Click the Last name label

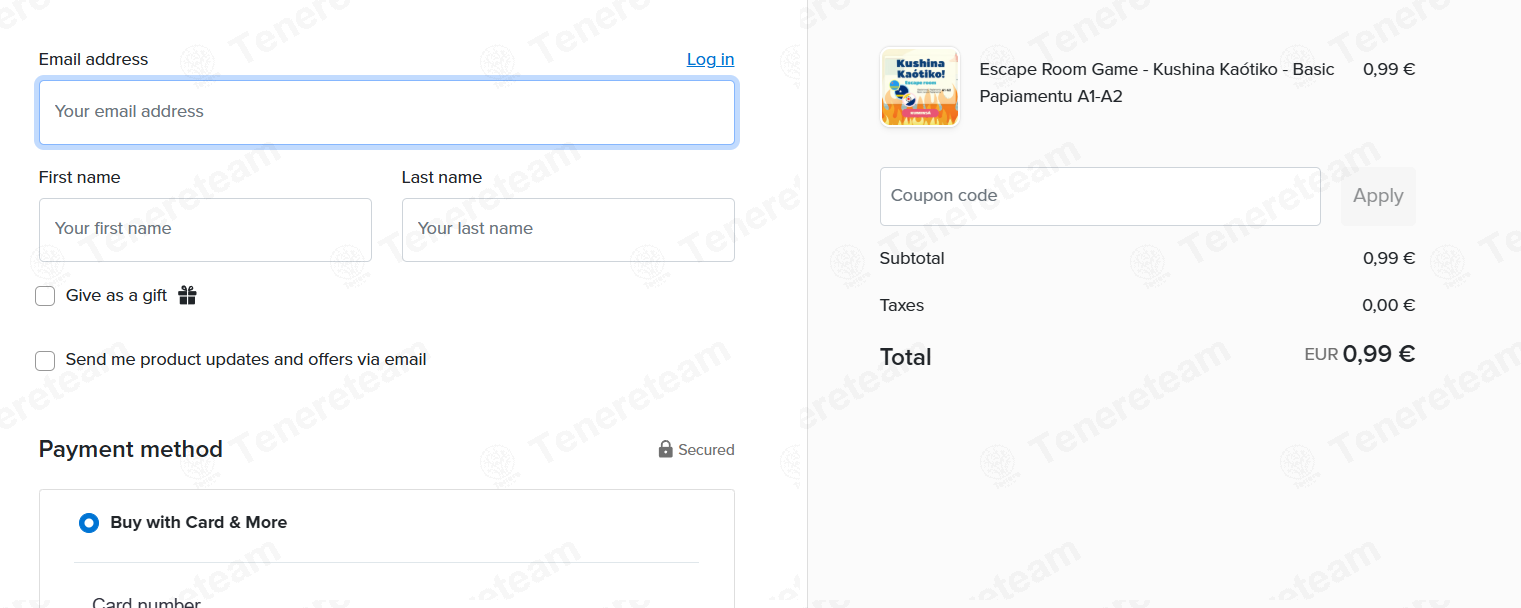click(442, 177)
